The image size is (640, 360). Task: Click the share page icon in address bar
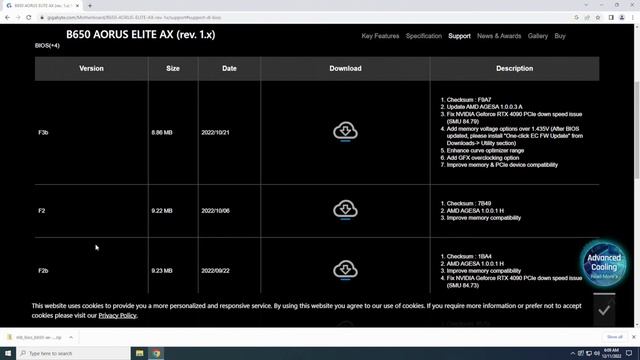[587, 18]
